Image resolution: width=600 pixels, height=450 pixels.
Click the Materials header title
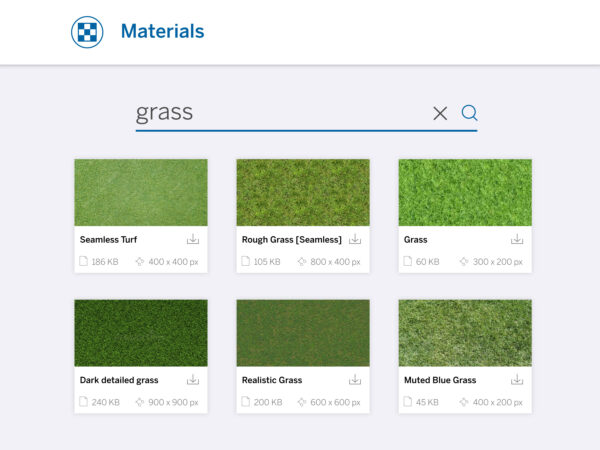tap(162, 32)
